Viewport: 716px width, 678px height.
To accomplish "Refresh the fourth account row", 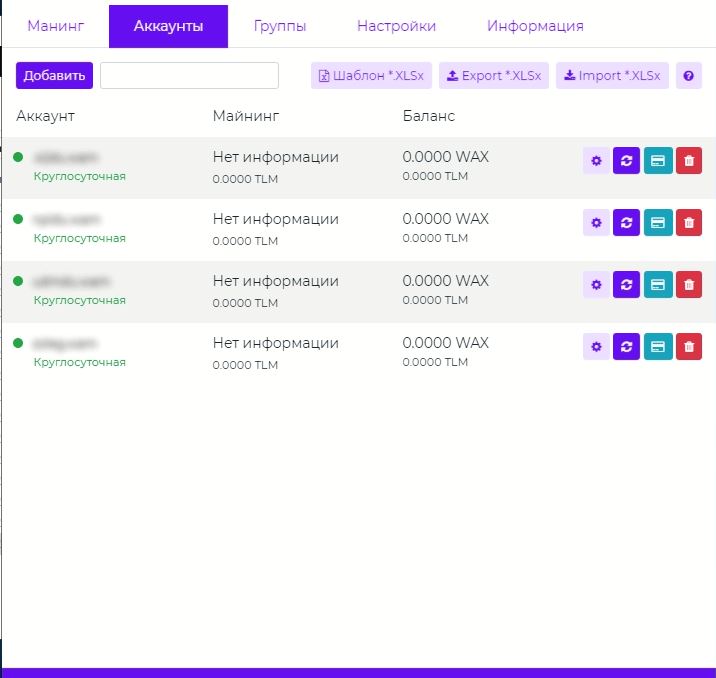I will tap(626, 347).
